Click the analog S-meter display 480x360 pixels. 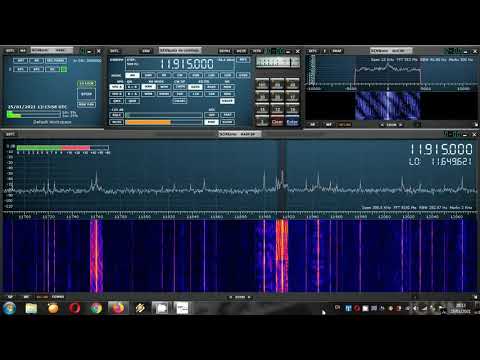[x=278, y=62]
